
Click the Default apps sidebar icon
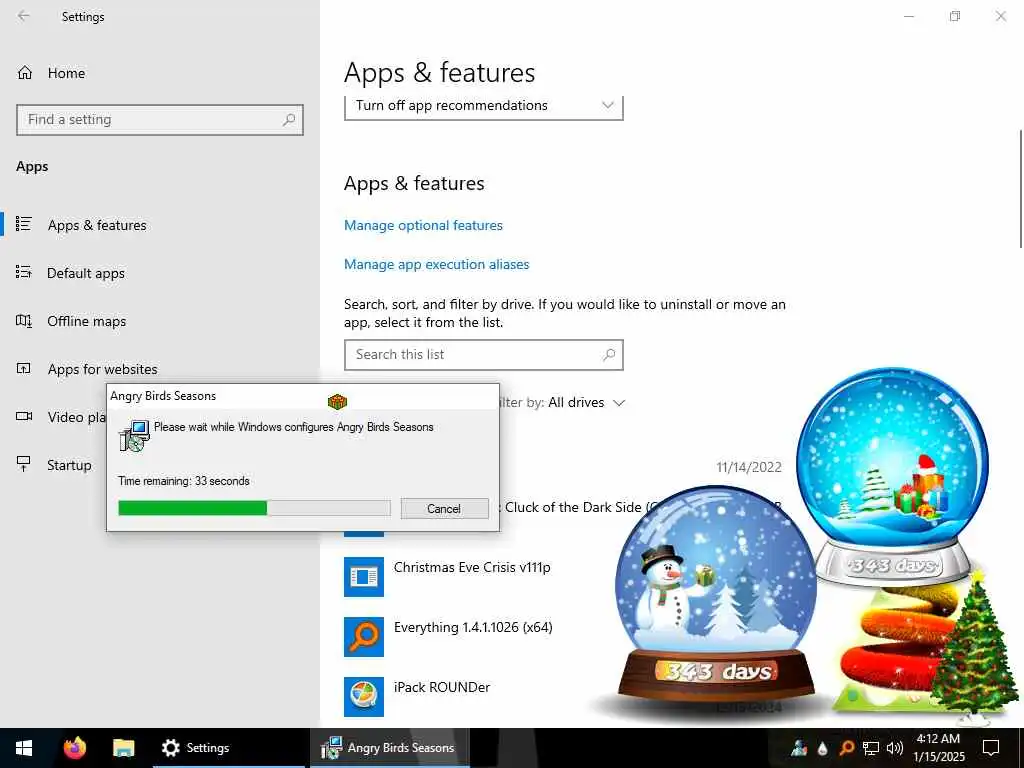24,272
